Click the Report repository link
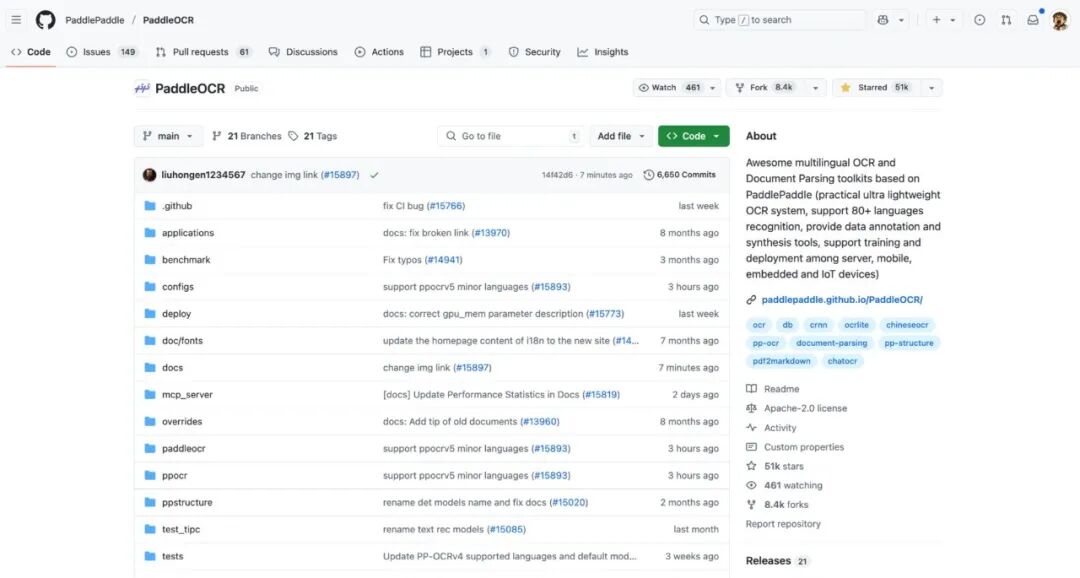Image resolution: width=1080 pixels, height=578 pixels. pos(783,524)
